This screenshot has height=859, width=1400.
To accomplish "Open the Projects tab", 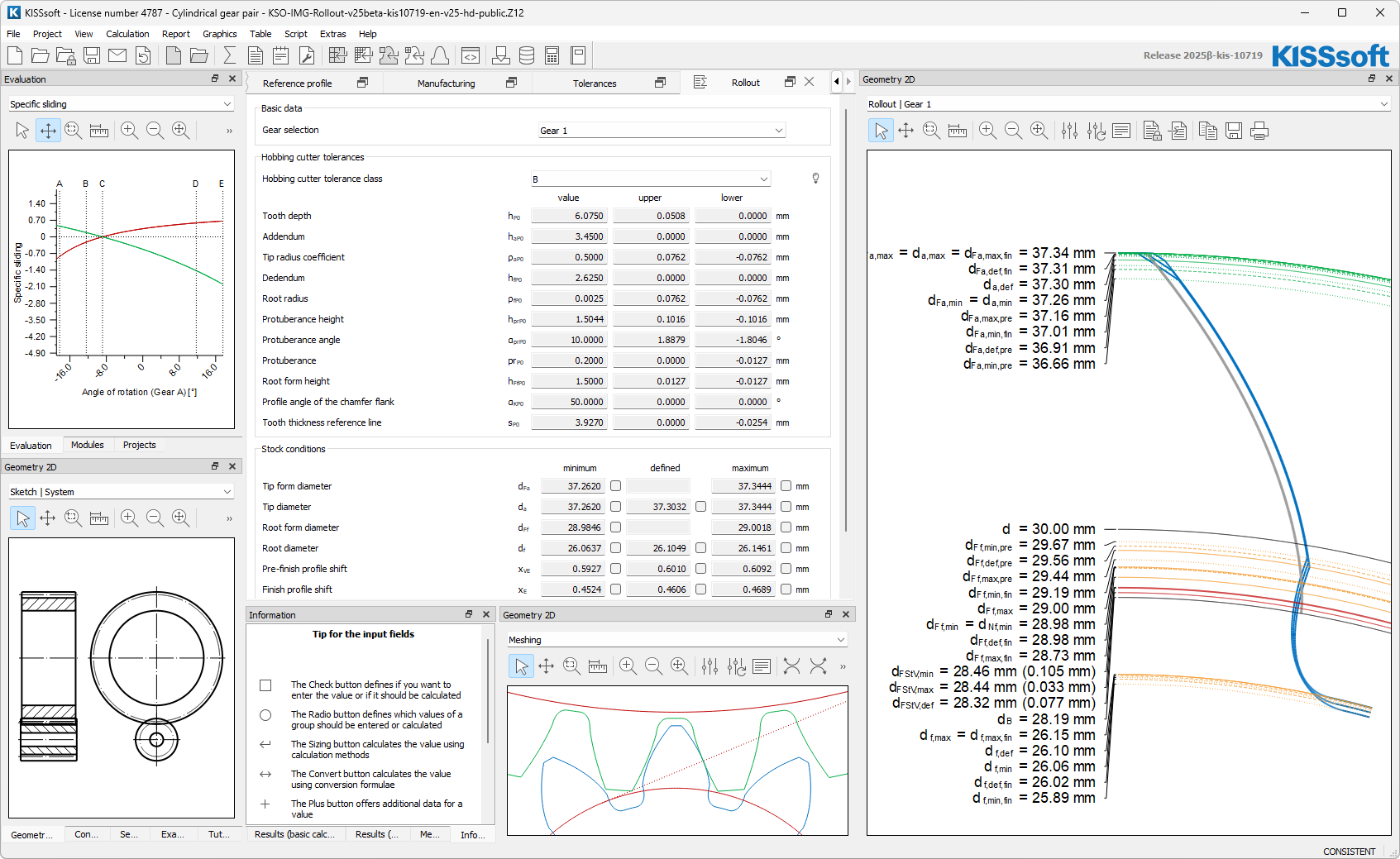I will tap(139, 445).
